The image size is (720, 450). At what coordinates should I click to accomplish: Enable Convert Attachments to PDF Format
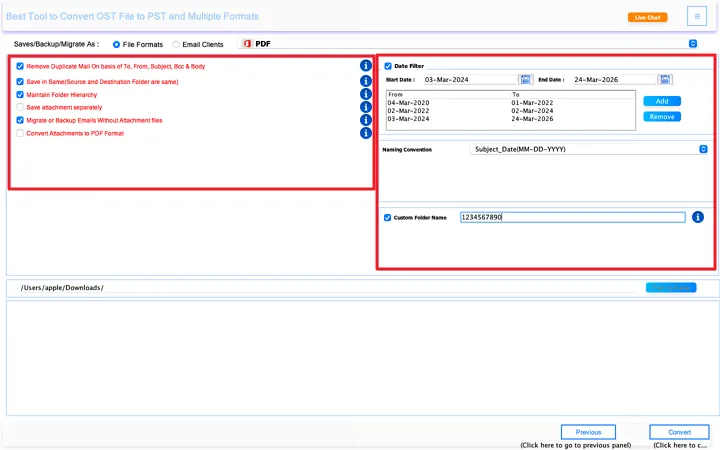point(20,133)
